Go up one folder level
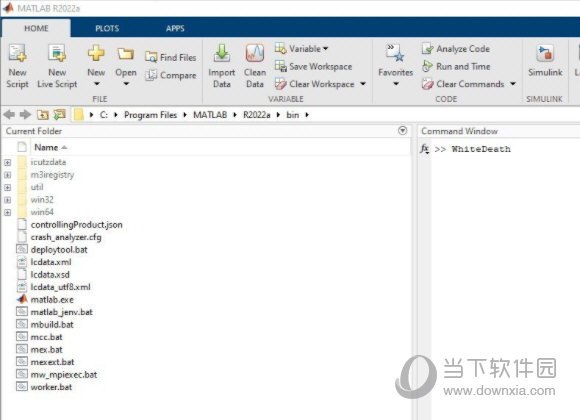The image size is (580, 420). click(43, 115)
